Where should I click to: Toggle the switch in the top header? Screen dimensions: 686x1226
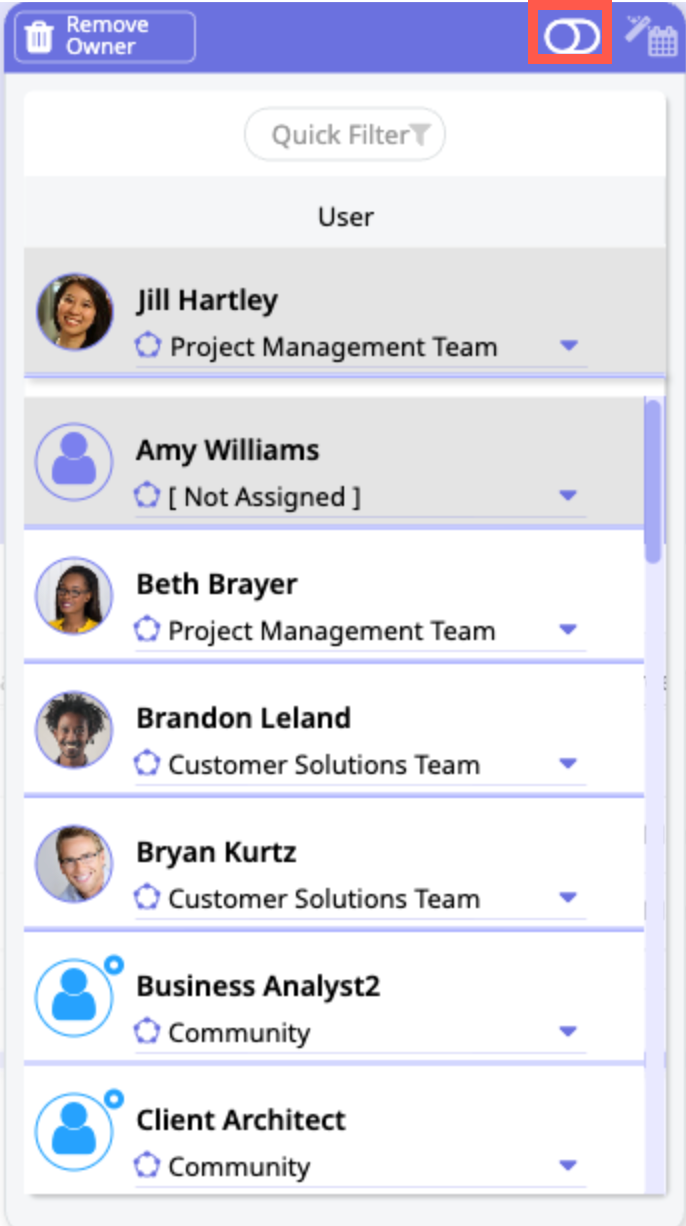point(571,37)
